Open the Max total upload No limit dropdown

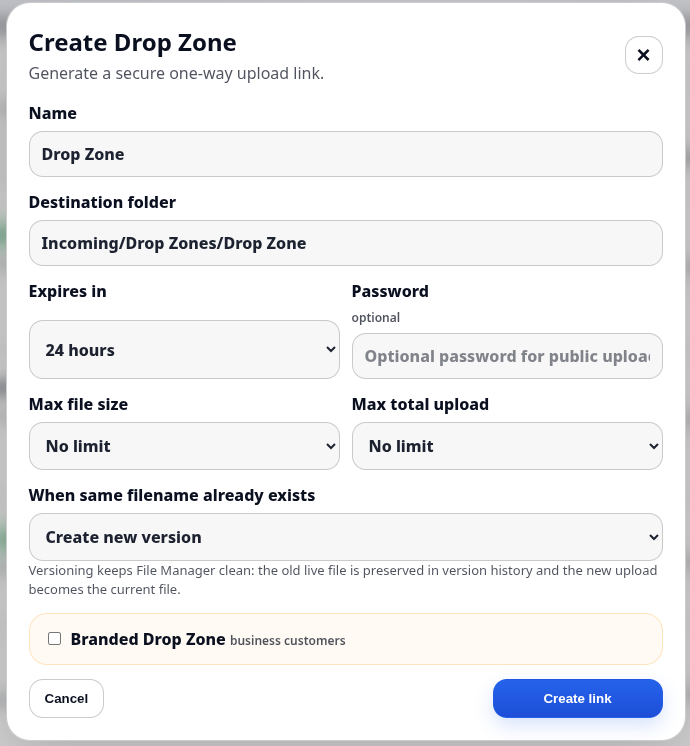coord(507,446)
